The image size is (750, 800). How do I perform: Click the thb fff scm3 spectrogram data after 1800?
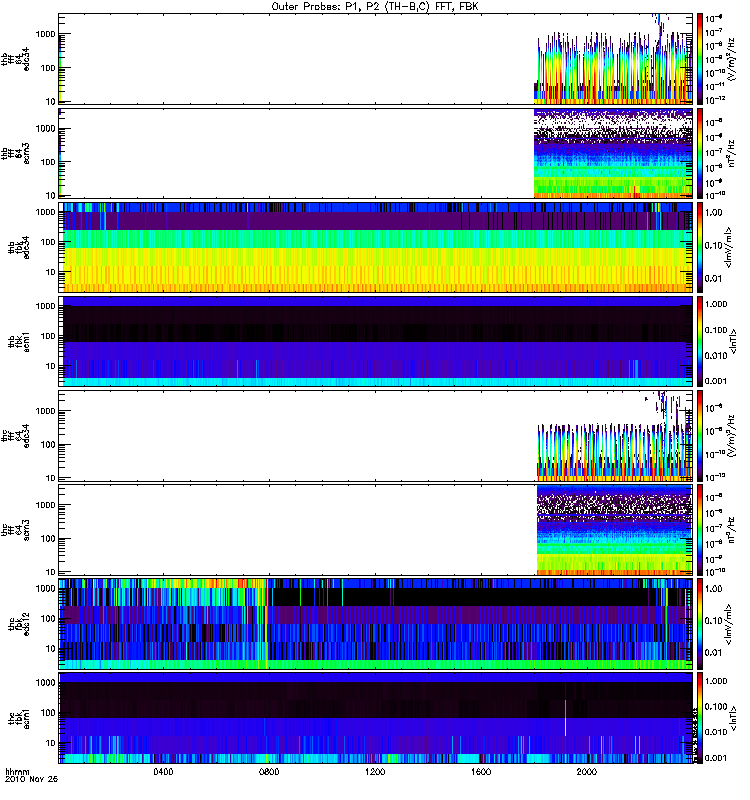(613, 153)
